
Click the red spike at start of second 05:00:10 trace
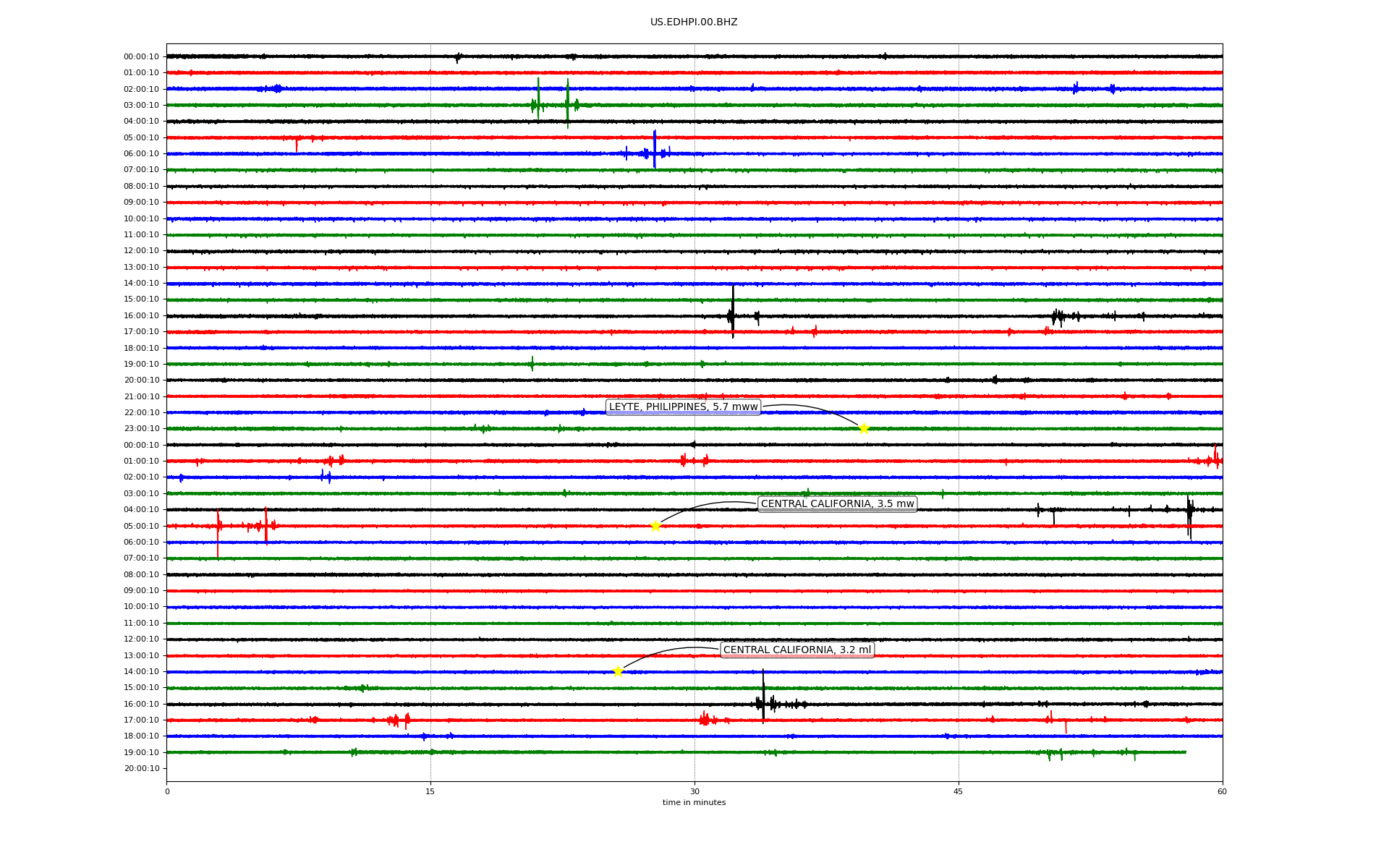(x=218, y=532)
